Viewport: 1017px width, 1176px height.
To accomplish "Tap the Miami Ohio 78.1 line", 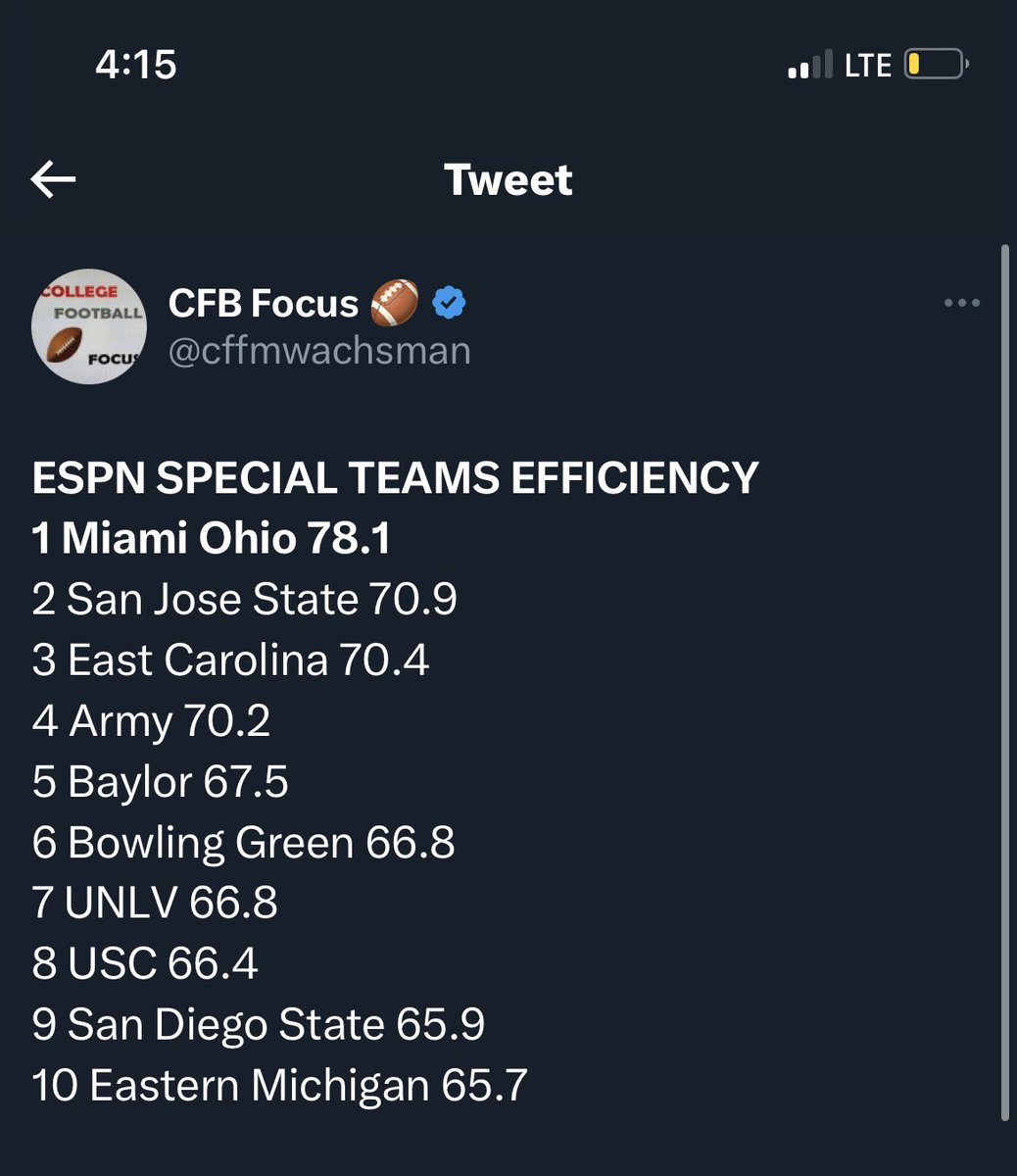I will (x=212, y=539).
